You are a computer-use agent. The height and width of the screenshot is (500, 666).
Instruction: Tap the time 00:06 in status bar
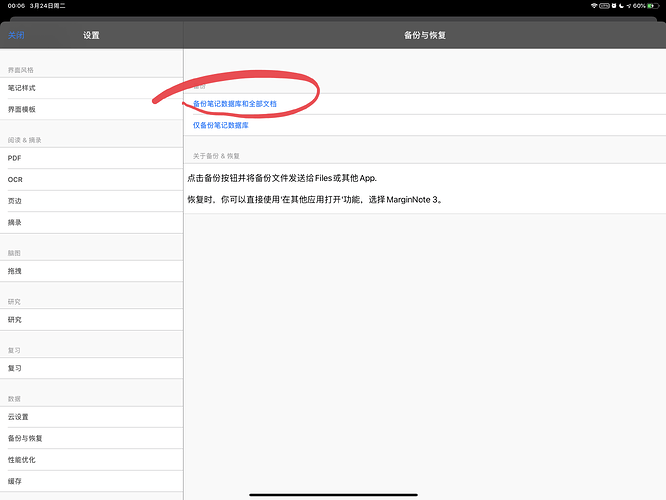16,6
